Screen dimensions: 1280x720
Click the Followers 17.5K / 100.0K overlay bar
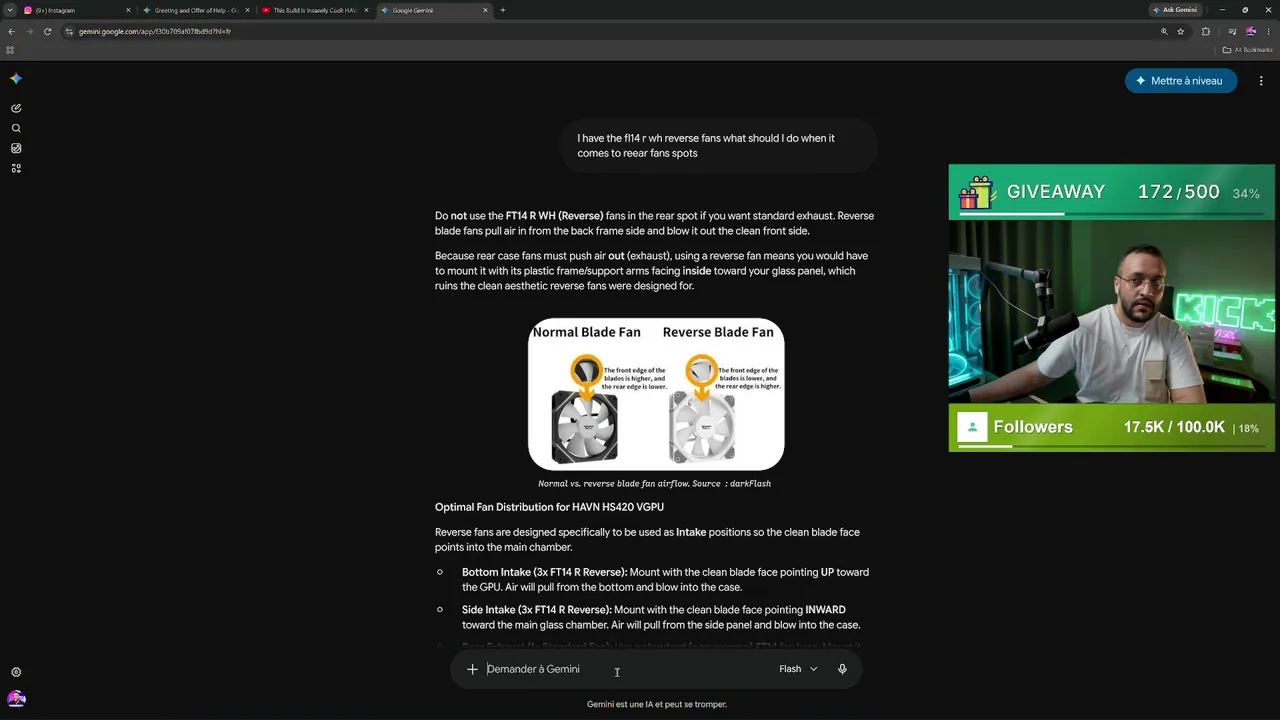coord(1111,428)
